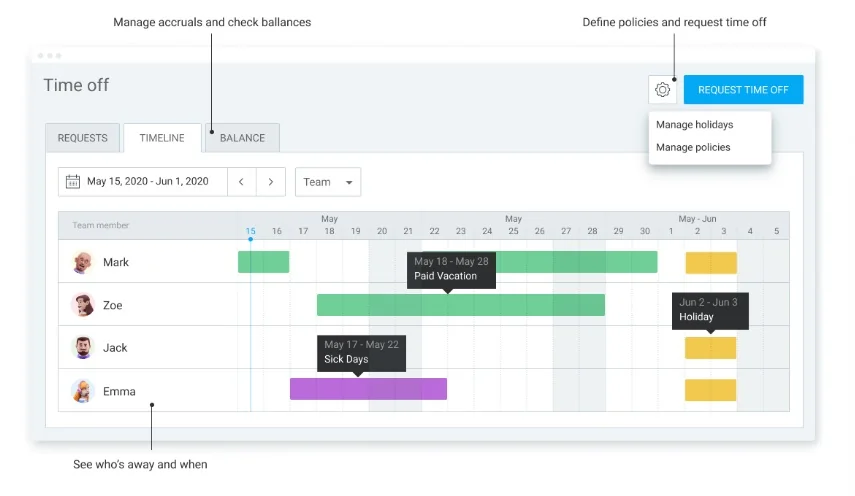
Task: Choose Manage holidays from menu
Action: tap(694, 124)
